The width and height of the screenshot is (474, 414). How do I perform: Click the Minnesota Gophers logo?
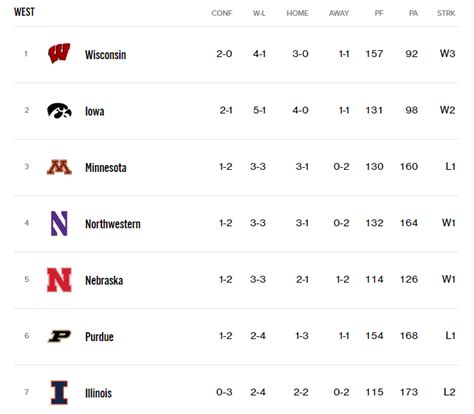[59, 167]
